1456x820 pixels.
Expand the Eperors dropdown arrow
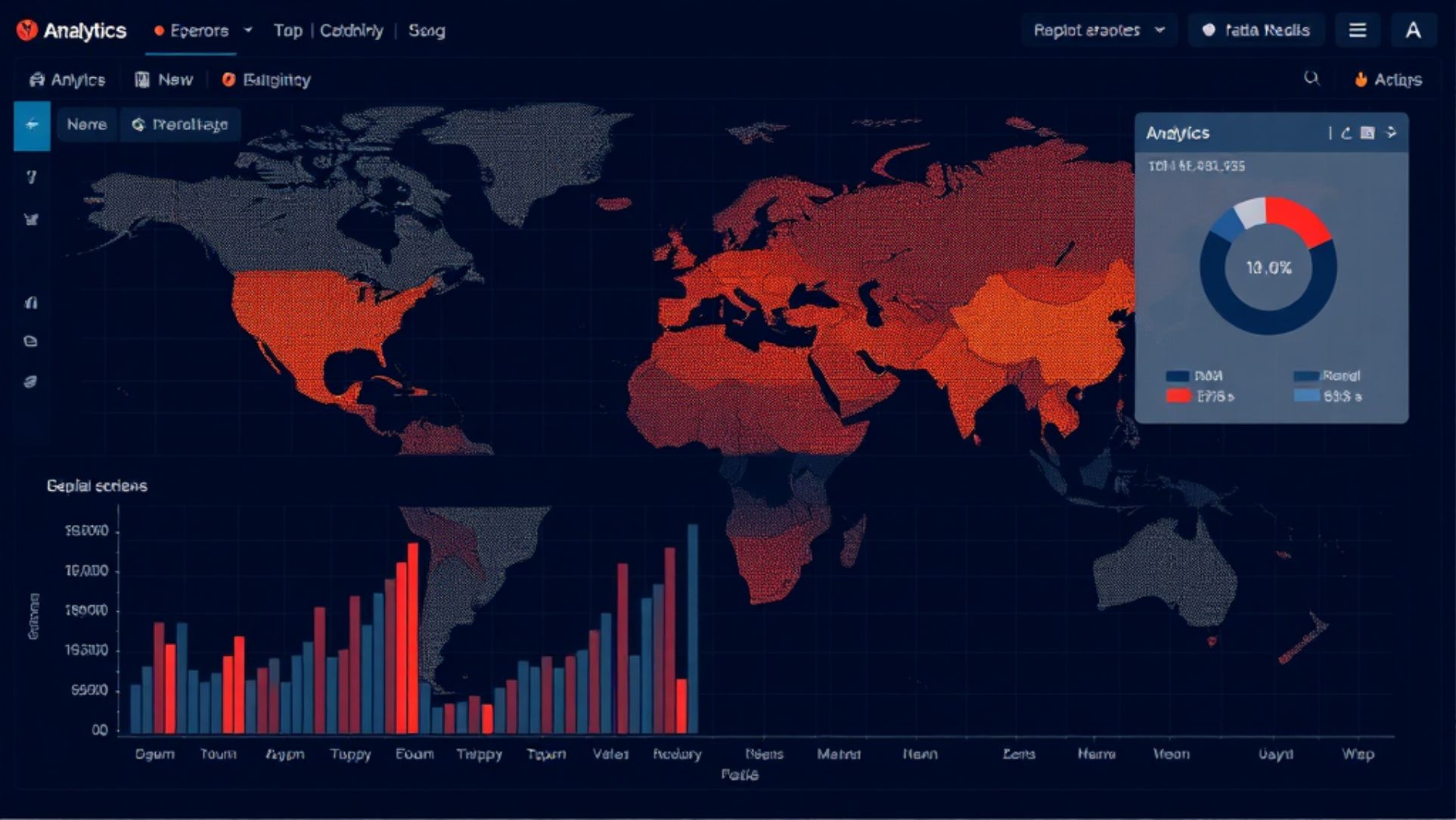pos(248,31)
